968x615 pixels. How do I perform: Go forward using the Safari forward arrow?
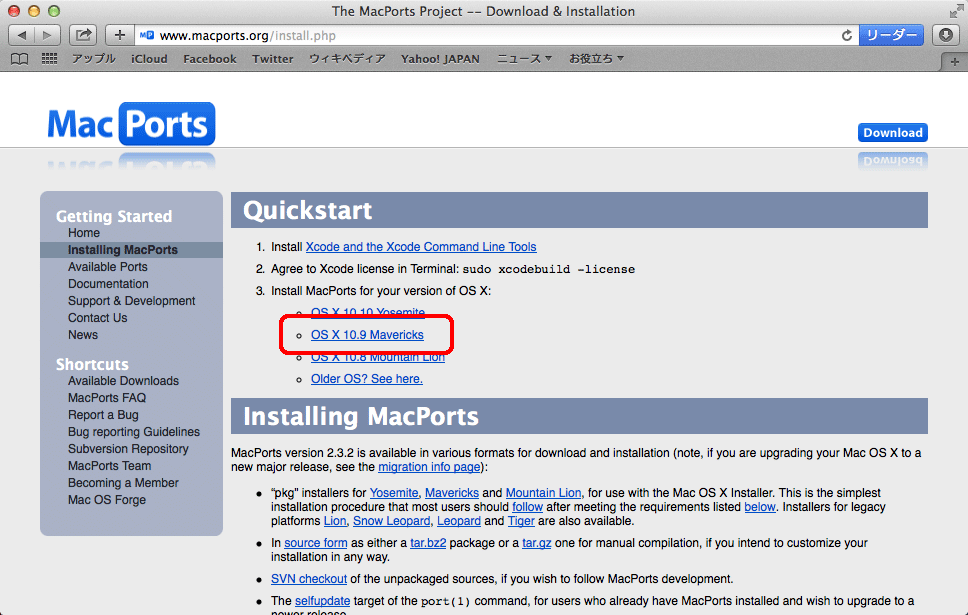[48, 35]
